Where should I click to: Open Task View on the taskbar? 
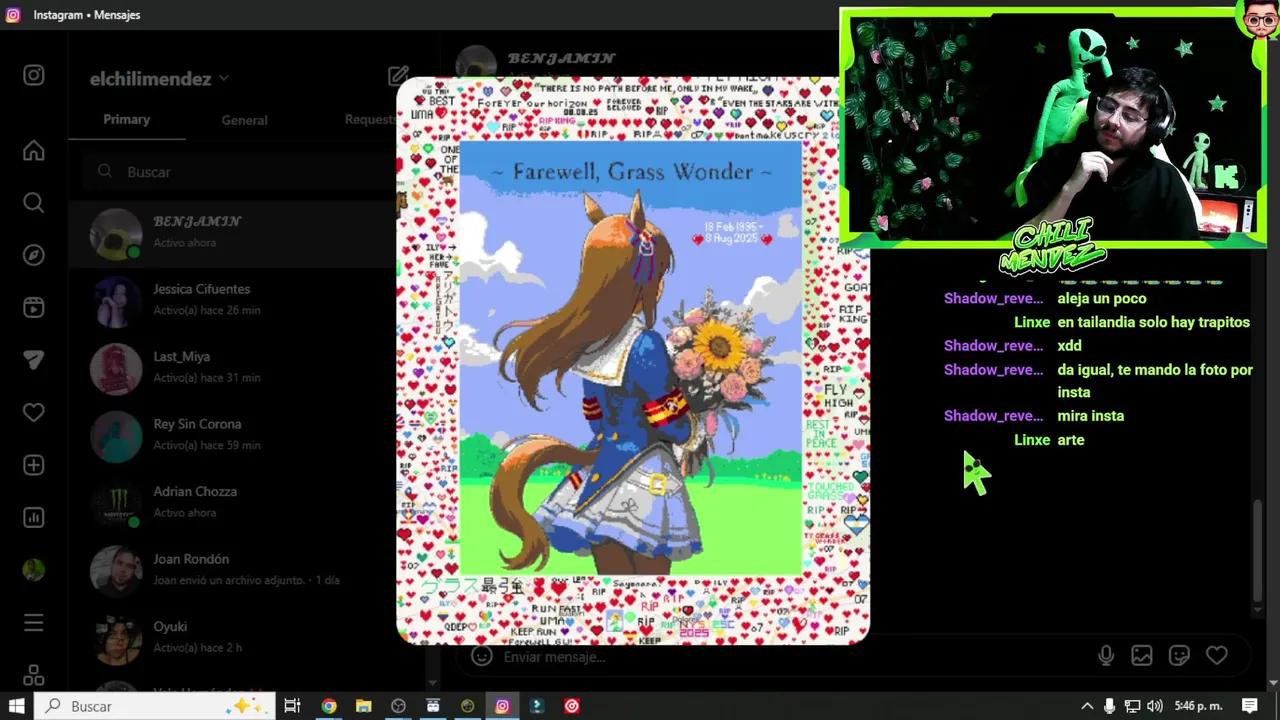coord(292,706)
